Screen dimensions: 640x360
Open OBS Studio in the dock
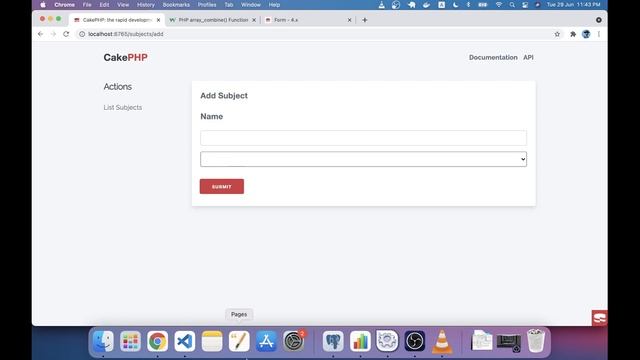[x=415, y=341]
